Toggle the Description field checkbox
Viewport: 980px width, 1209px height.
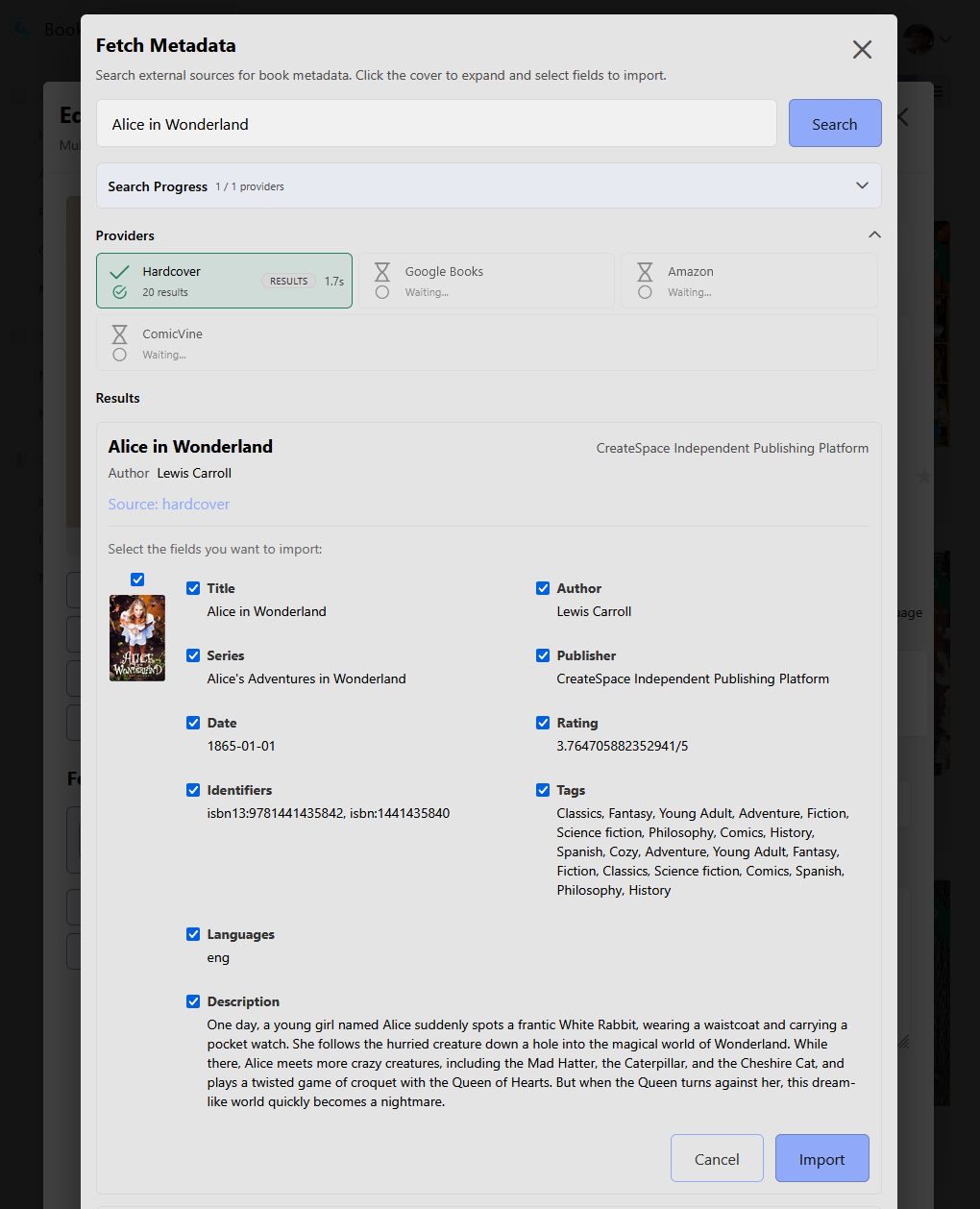pos(193,1001)
